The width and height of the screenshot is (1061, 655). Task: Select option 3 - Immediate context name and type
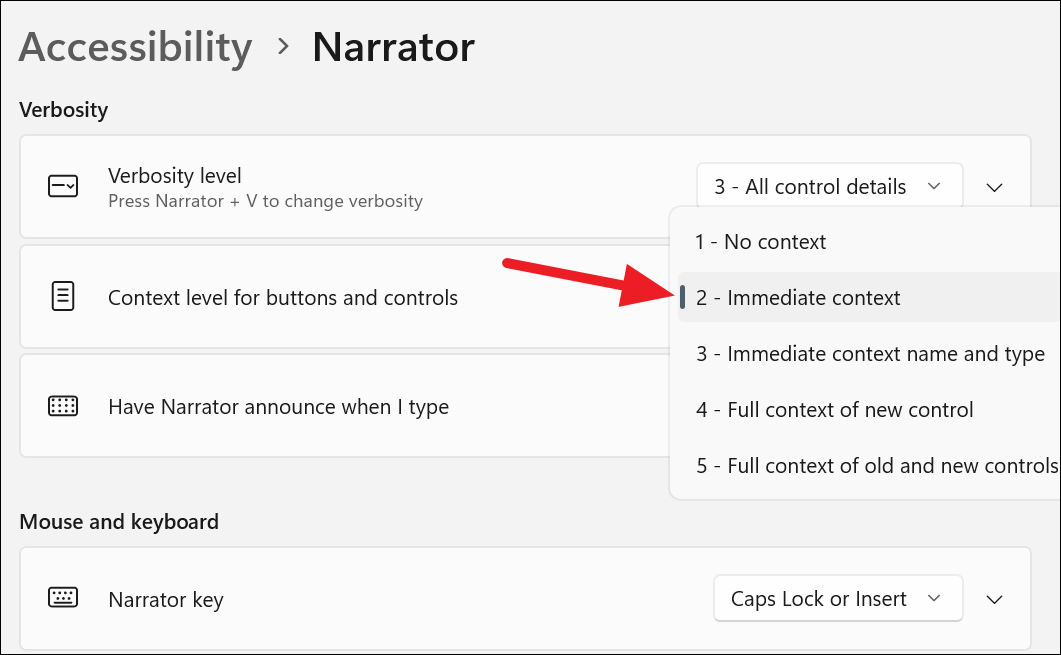(867, 353)
